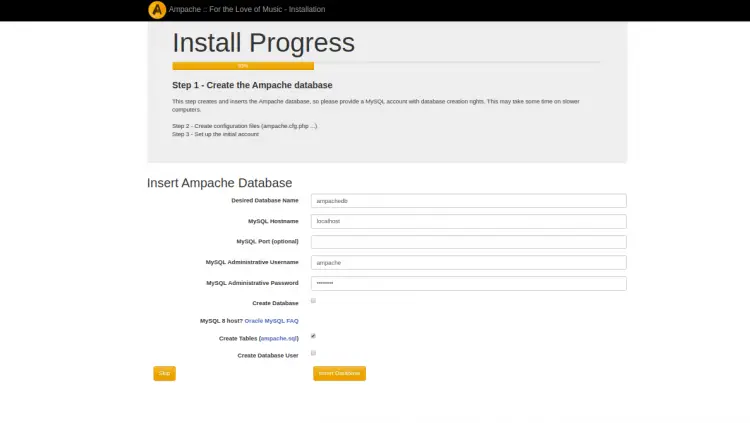Image resolution: width=750 pixels, height=423 pixels.
Task: Click the Step 3 Set up initial account text
Action: [215, 134]
